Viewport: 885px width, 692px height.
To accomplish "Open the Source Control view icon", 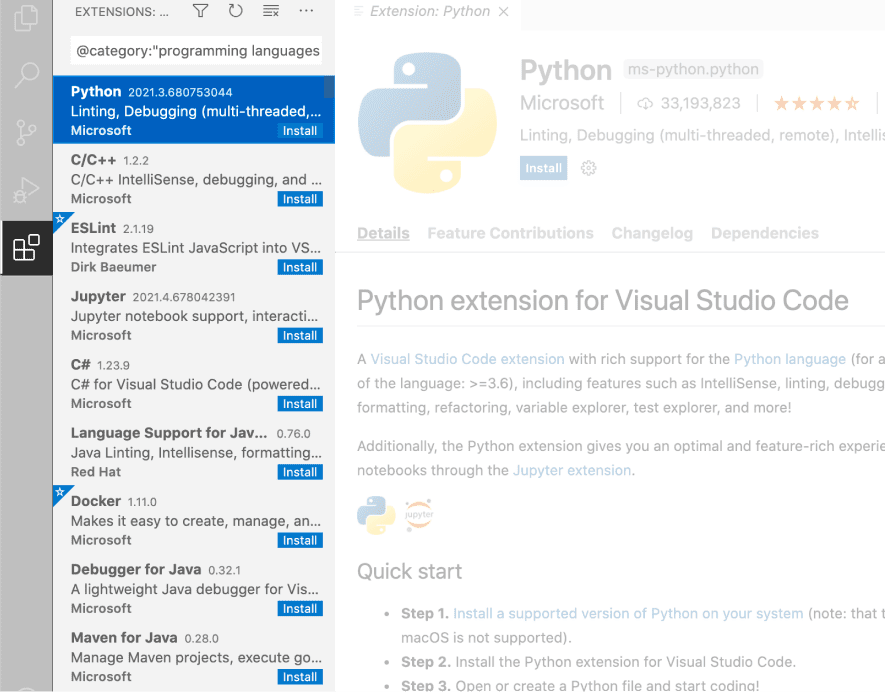I will (x=26, y=131).
